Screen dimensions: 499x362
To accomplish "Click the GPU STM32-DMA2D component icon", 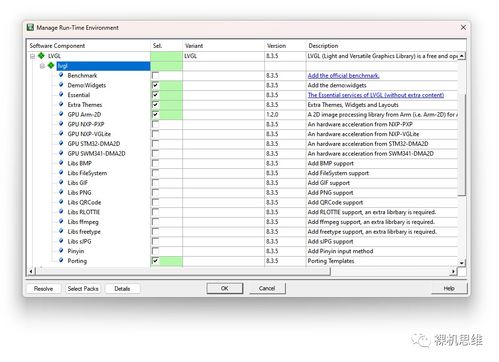I will 61,143.
